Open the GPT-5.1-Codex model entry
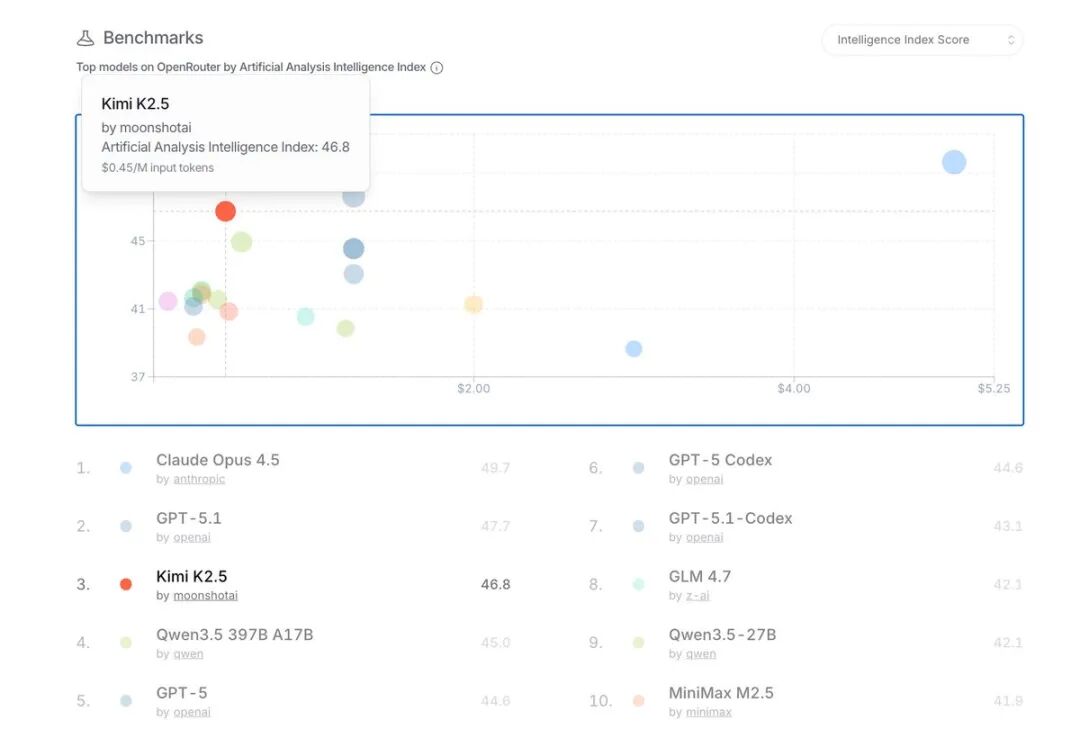 coord(730,518)
